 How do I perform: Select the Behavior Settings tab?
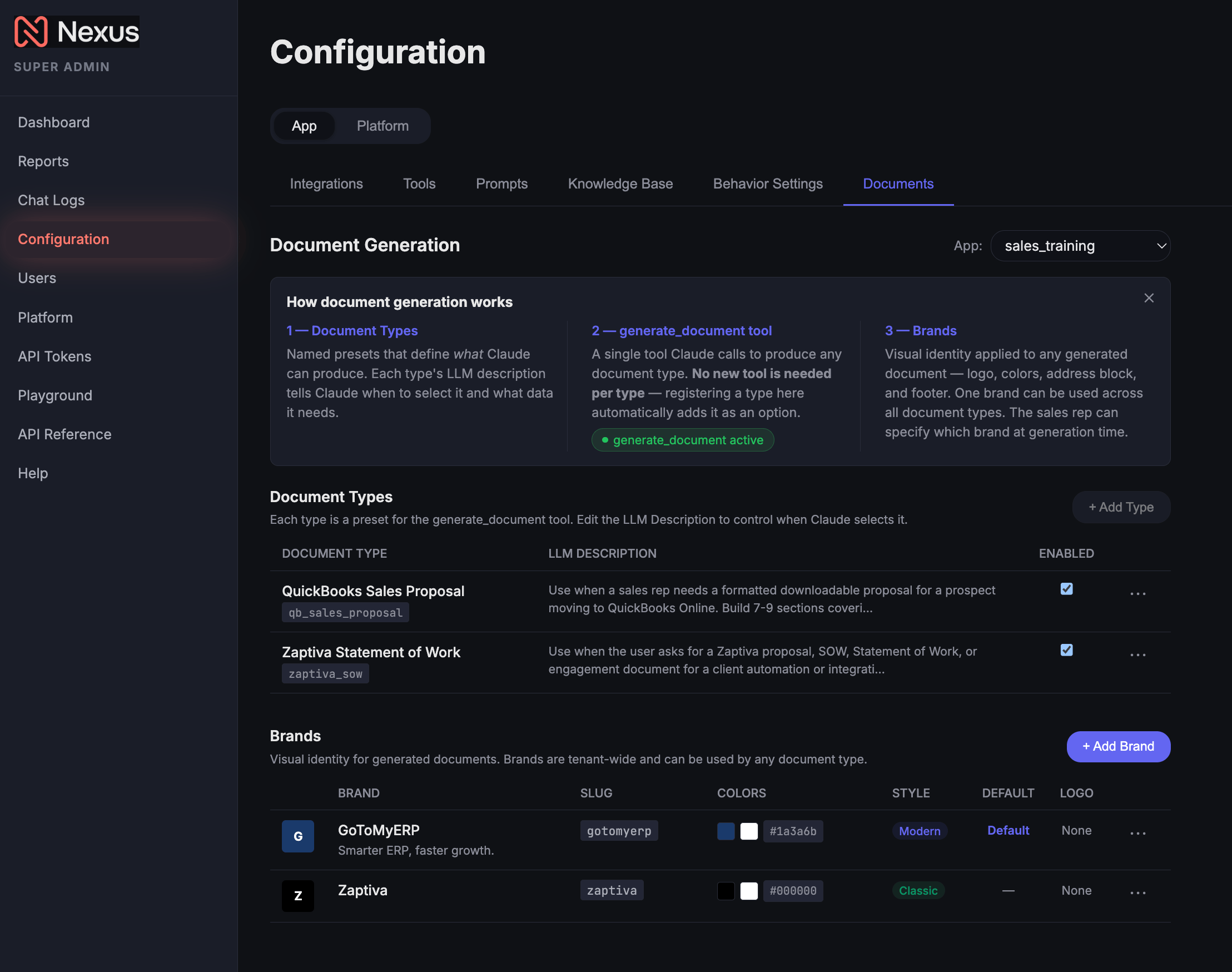click(768, 184)
